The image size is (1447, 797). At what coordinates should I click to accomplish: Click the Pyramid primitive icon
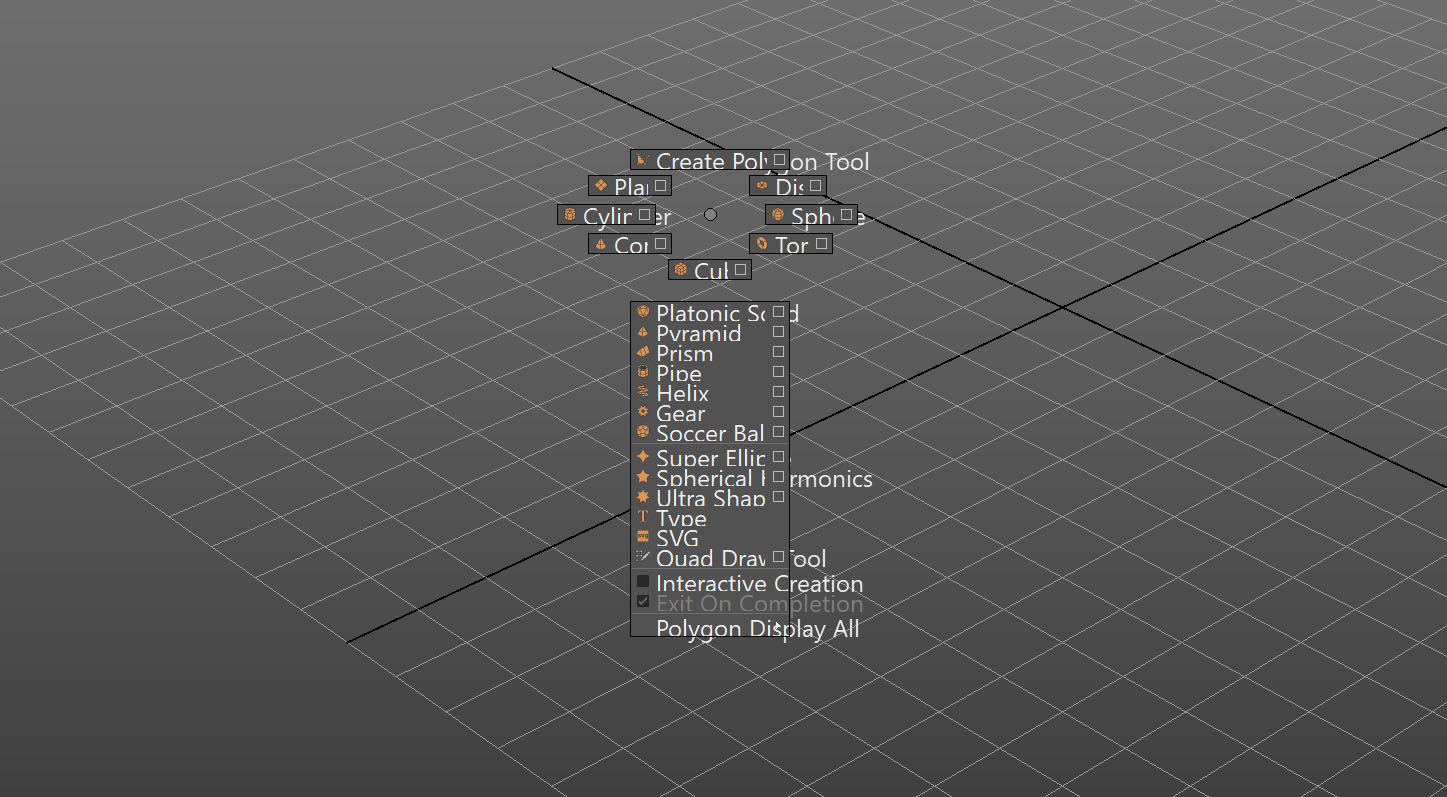tap(643, 332)
